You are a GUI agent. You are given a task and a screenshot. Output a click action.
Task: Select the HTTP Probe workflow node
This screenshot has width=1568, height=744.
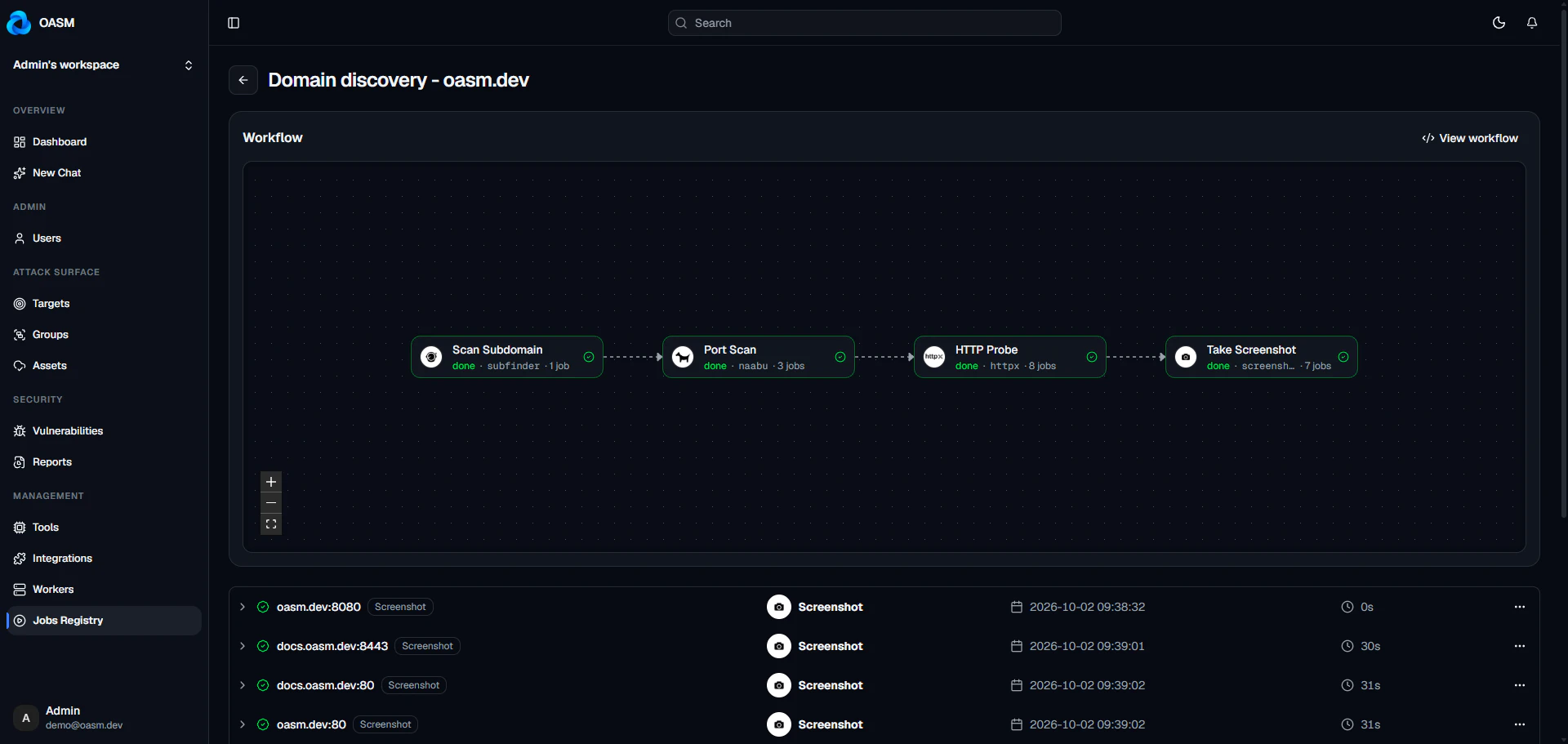[1010, 357]
